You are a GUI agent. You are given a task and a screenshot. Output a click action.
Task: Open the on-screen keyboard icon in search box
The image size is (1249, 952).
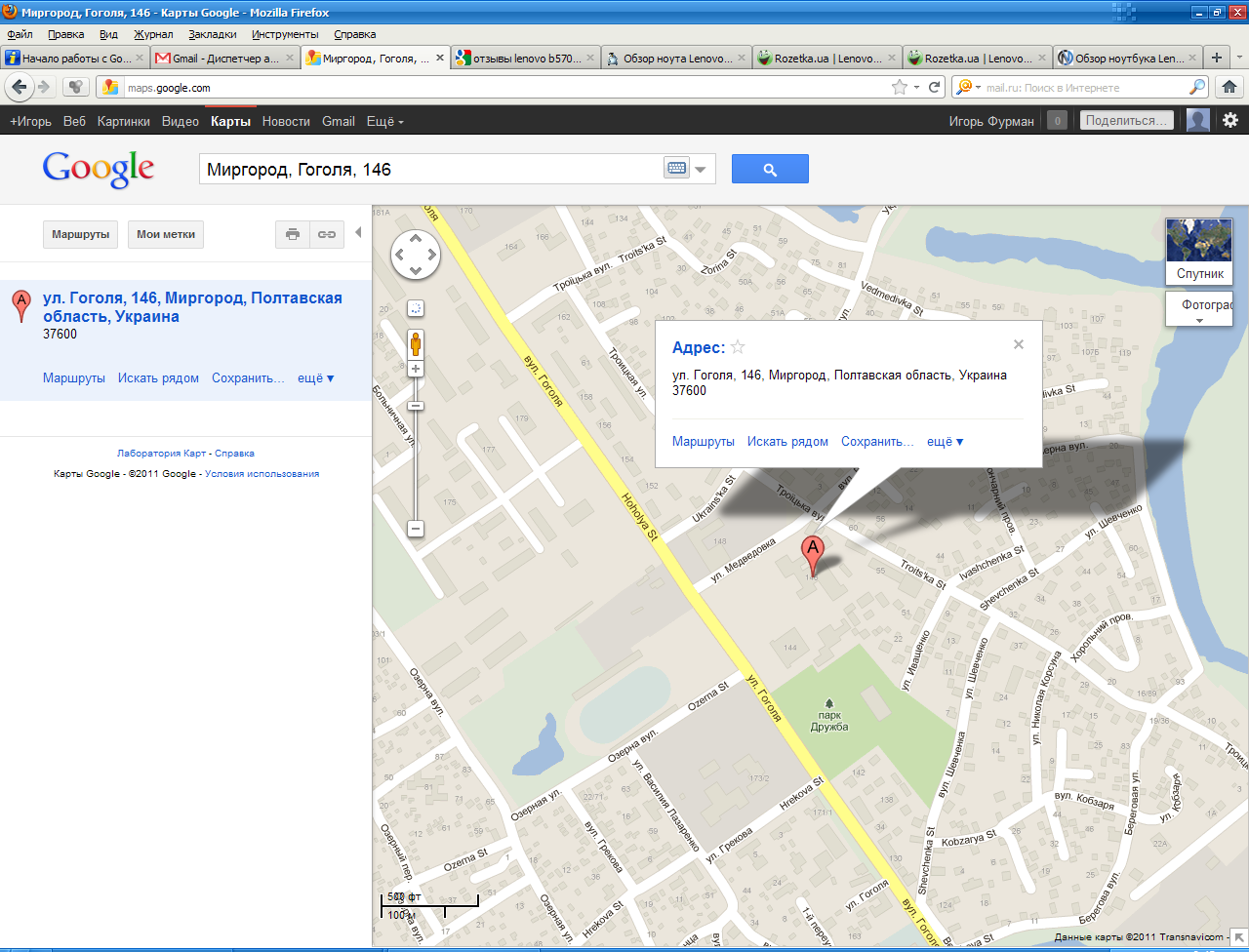pos(677,169)
